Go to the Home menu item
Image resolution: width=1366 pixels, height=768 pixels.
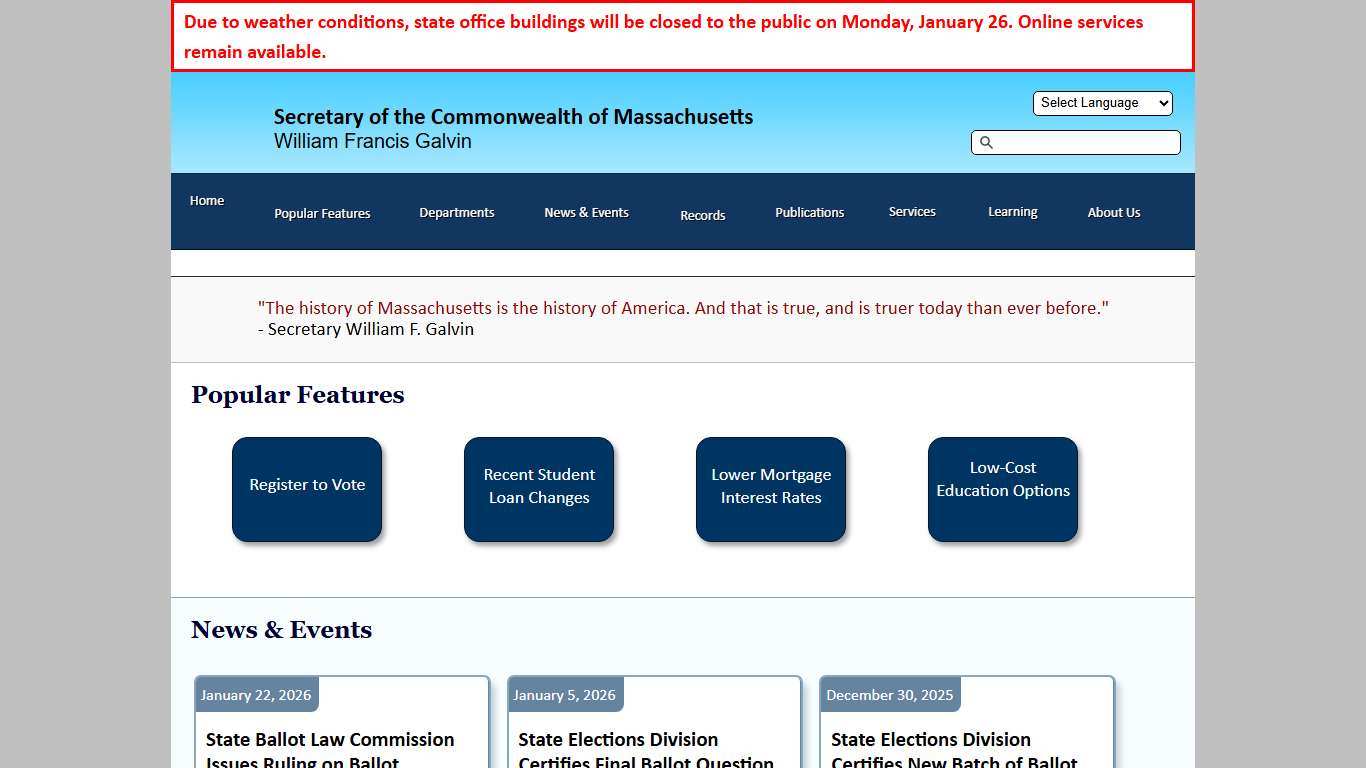pos(207,201)
